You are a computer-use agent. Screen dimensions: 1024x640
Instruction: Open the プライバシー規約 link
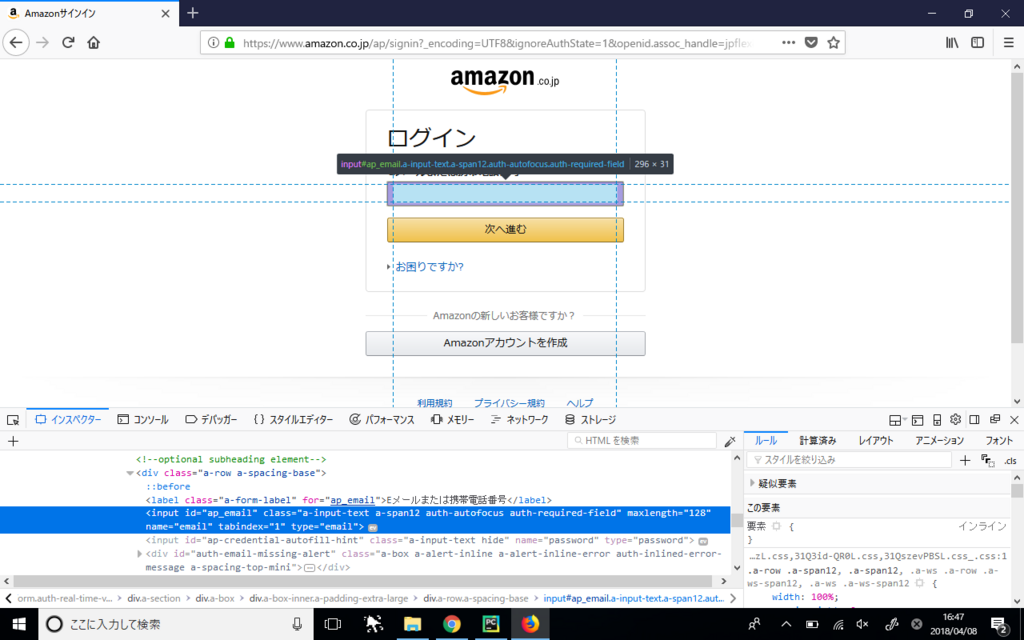coord(510,402)
